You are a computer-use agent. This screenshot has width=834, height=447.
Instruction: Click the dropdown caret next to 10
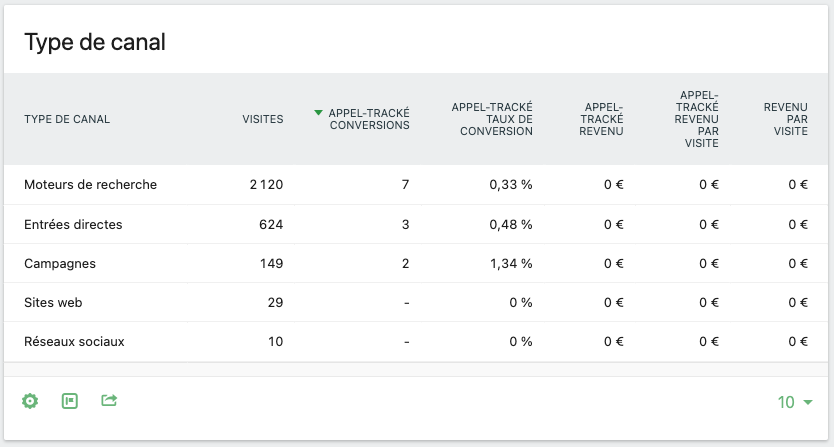pyautogui.click(x=807, y=402)
